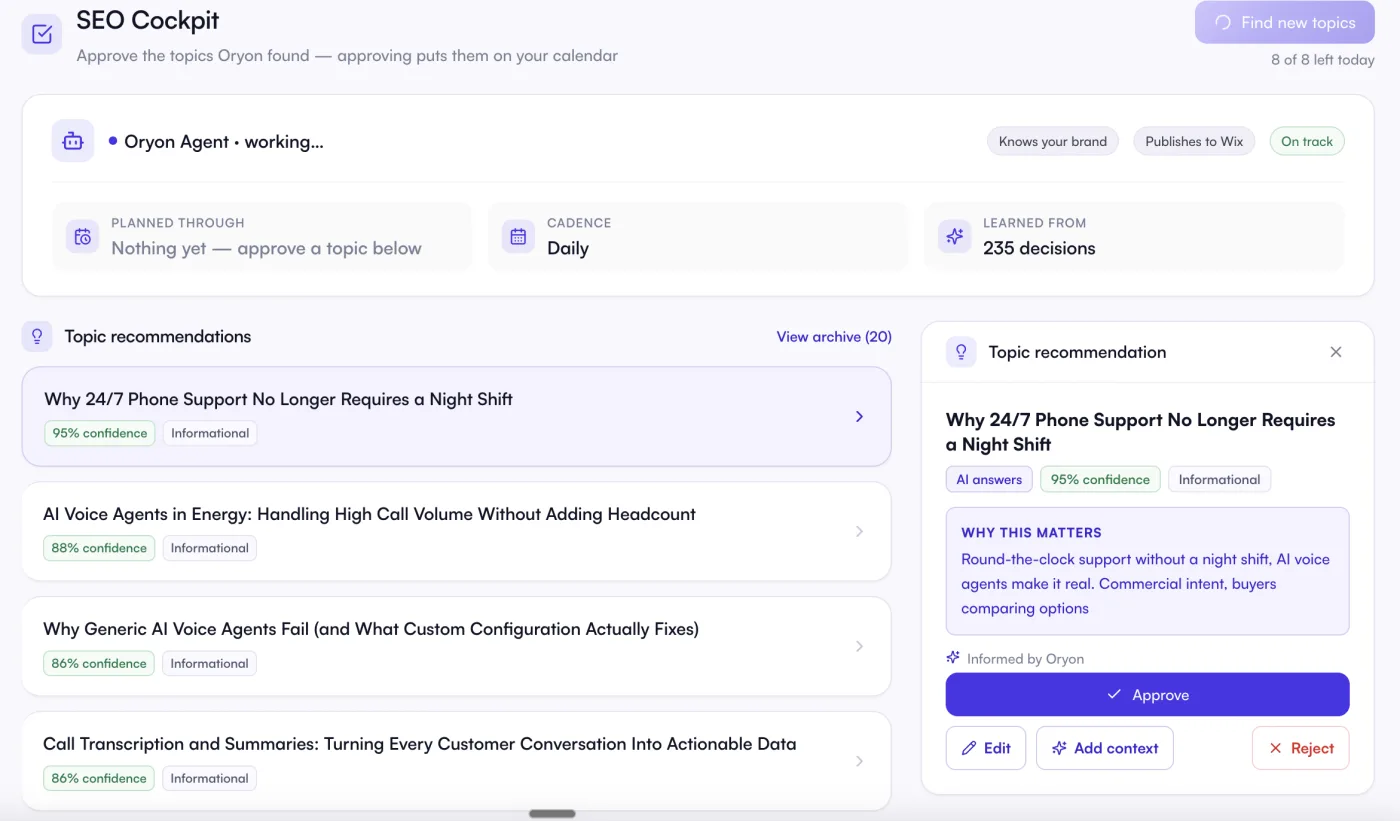Click the Edit button
Image resolution: width=1400 pixels, height=821 pixels.
[x=986, y=748]
